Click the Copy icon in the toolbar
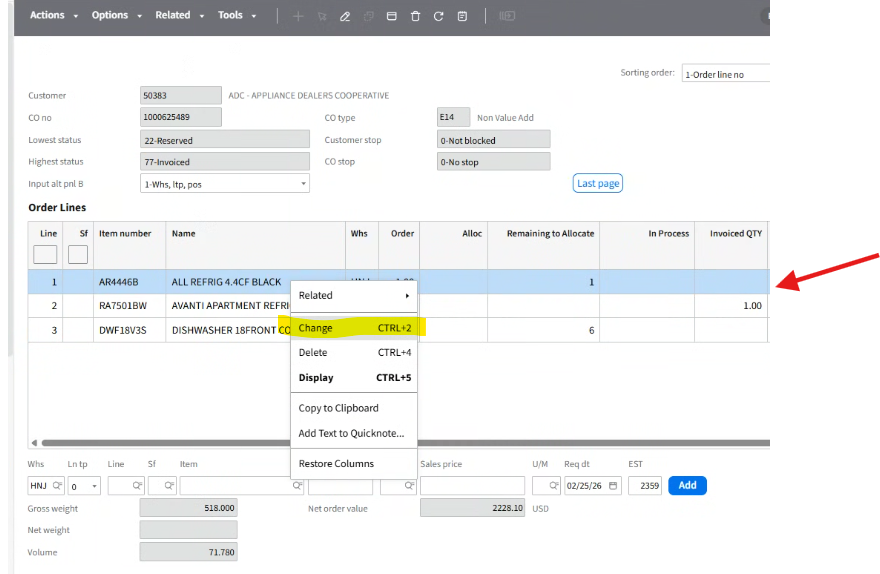 coord(369,16)
